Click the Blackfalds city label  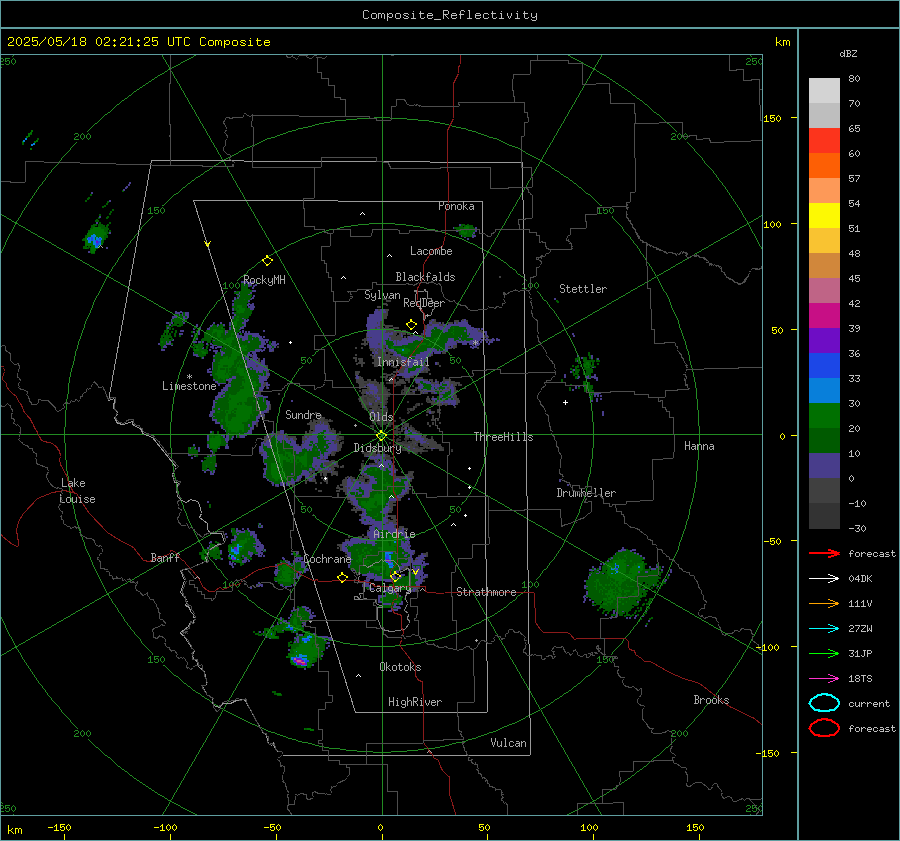(425, 277)
